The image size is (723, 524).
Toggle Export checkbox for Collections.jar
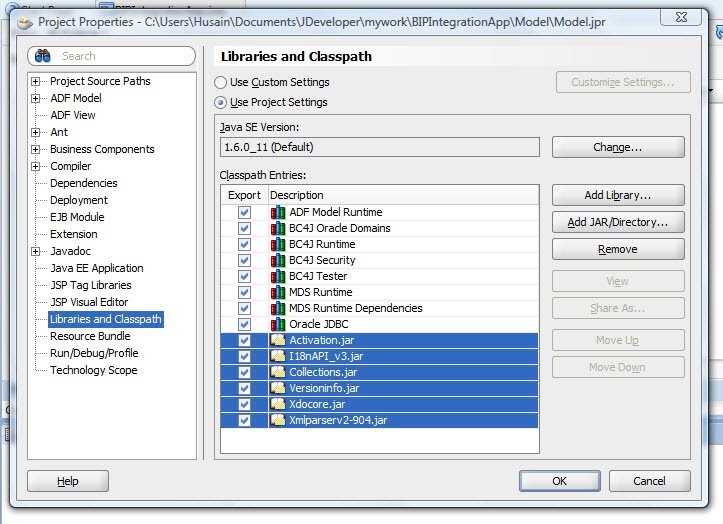(x=244, y=372)
